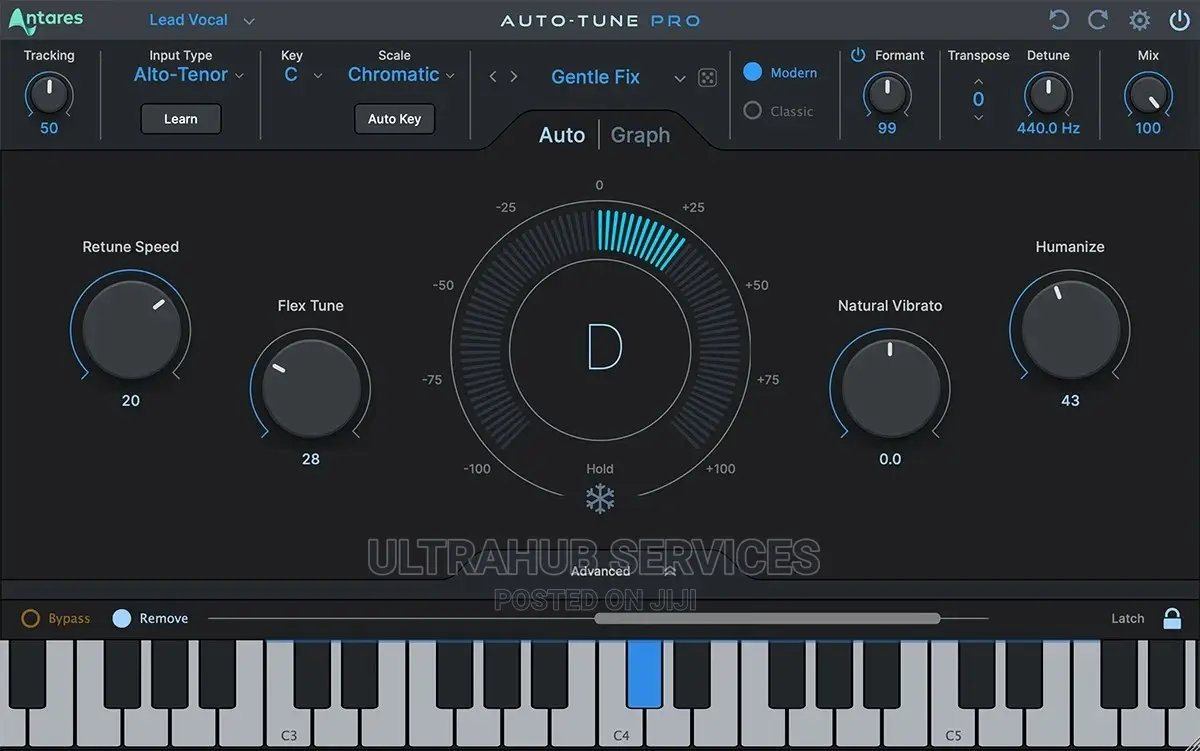The height and width of the screenshot is (751, 1200).
Task: Toggle the plugin power button
Action: click(x=1179, y=20)
